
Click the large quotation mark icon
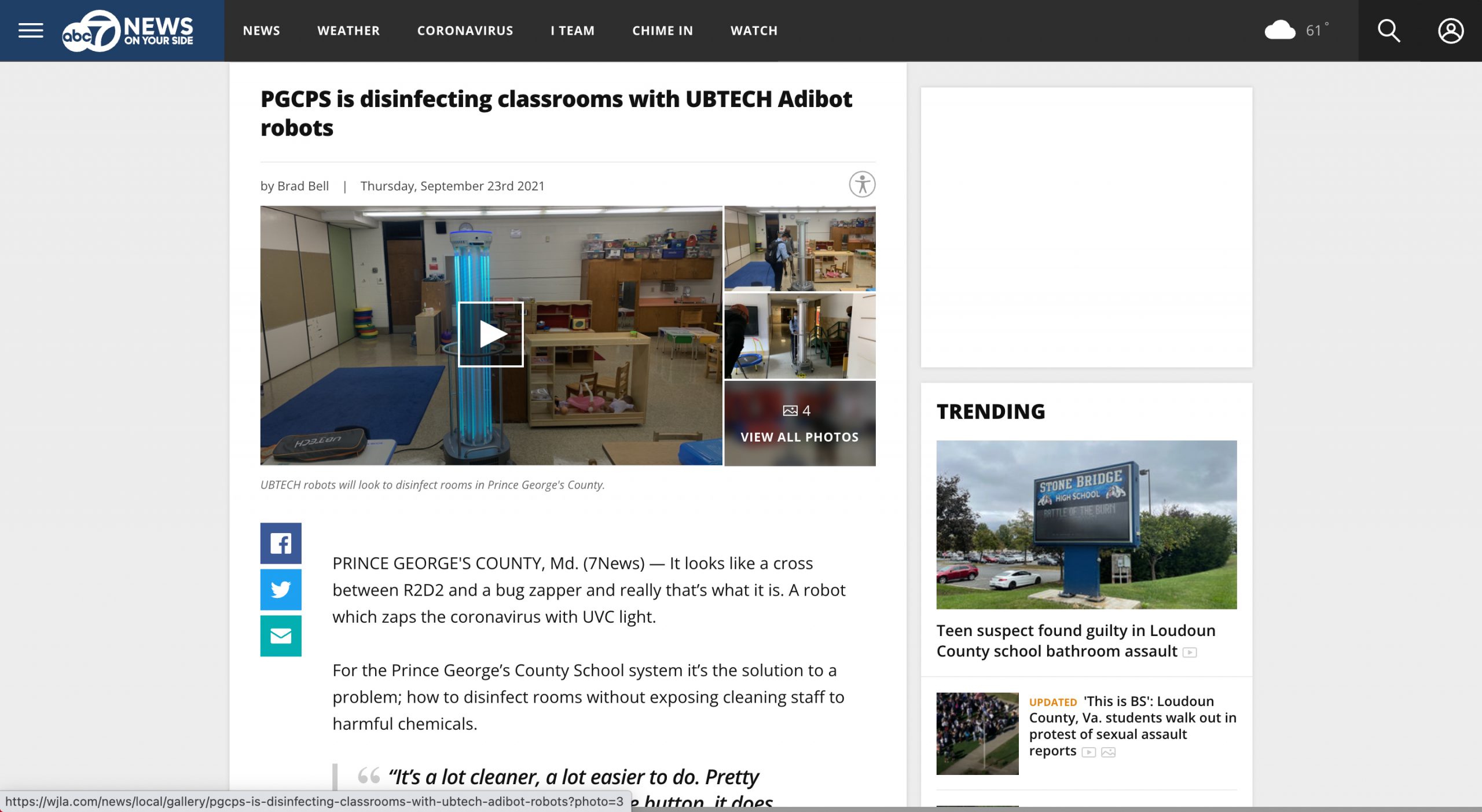coord(369,774)
